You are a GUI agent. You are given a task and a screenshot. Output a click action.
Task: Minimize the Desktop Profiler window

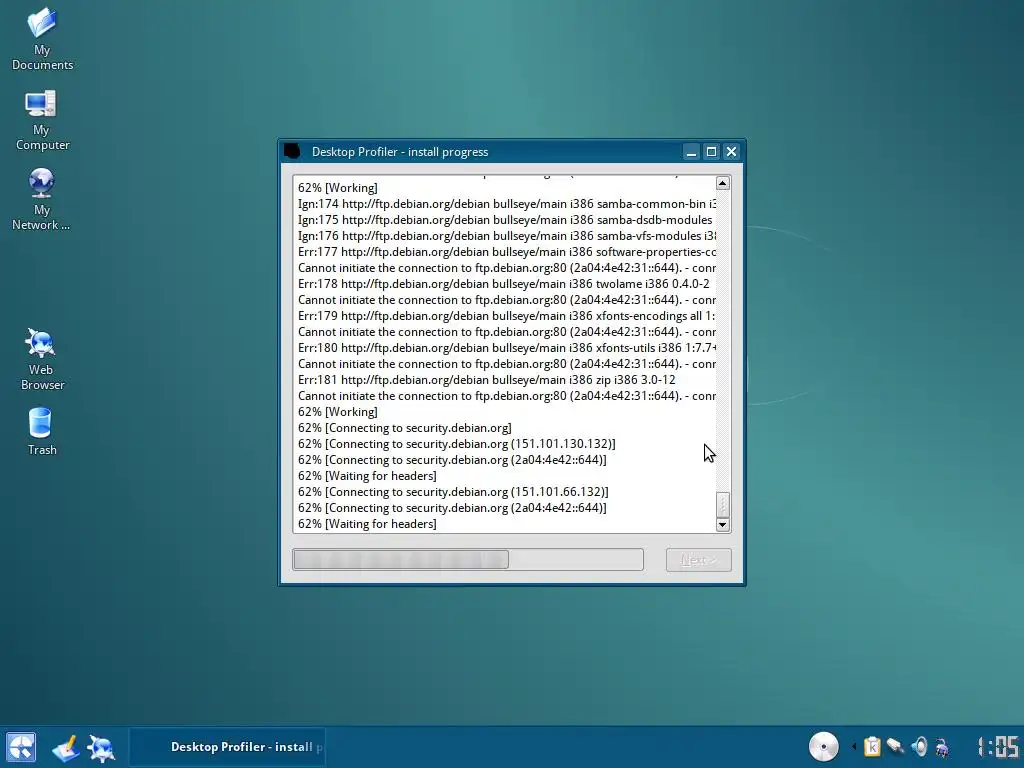pyautogui.click(x=691, y=152)
